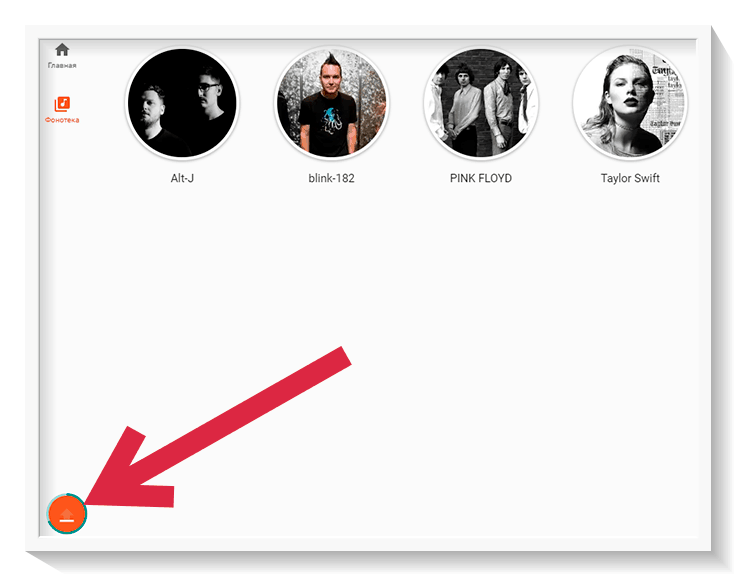Screen dimensions: 736x576
Task: Select the Фонотека music library icon
Action: coord(62,104)
